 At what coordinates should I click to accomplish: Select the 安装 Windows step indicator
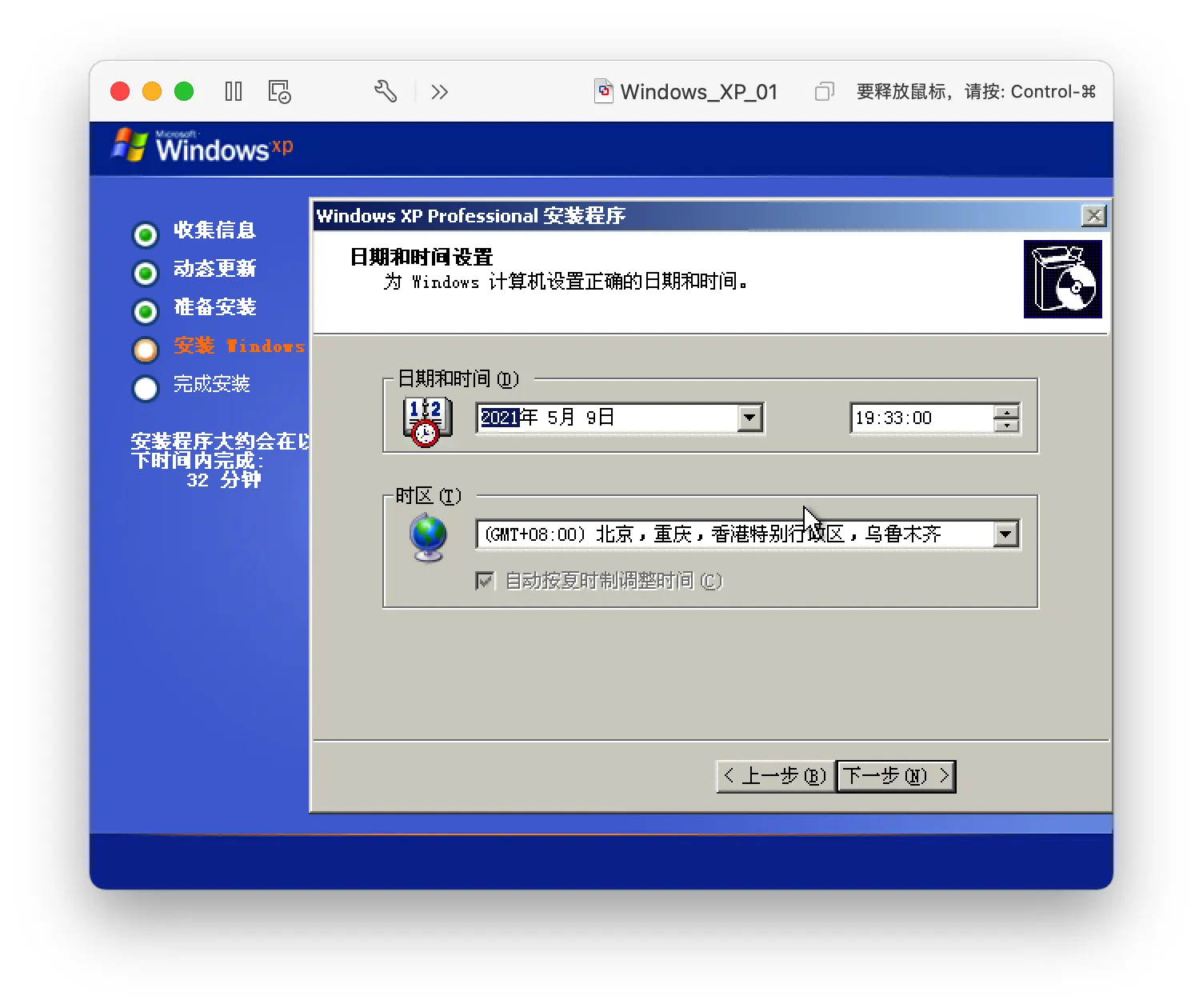click(146, 350)
